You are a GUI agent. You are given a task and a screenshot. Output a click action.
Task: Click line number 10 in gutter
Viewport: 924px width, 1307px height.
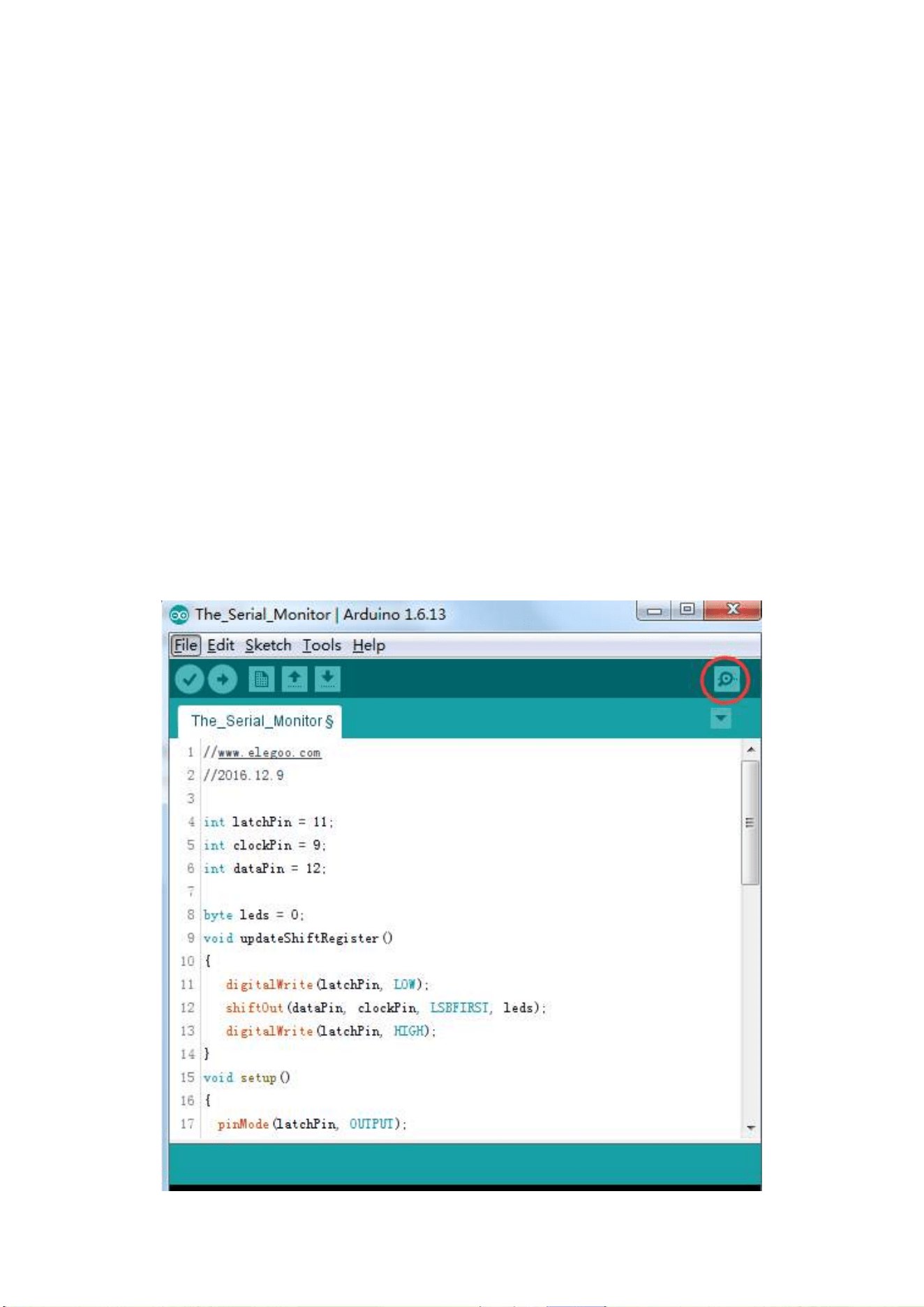187,961
